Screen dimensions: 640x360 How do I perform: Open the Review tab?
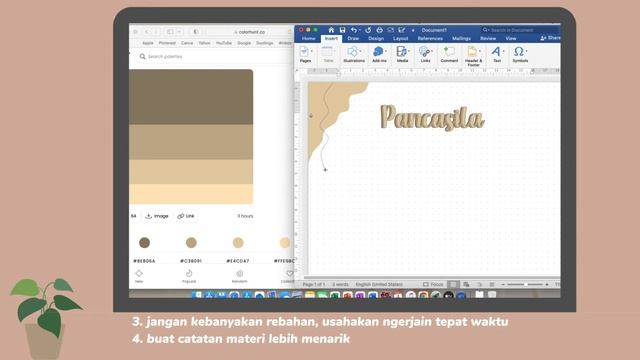pos(488,38)
